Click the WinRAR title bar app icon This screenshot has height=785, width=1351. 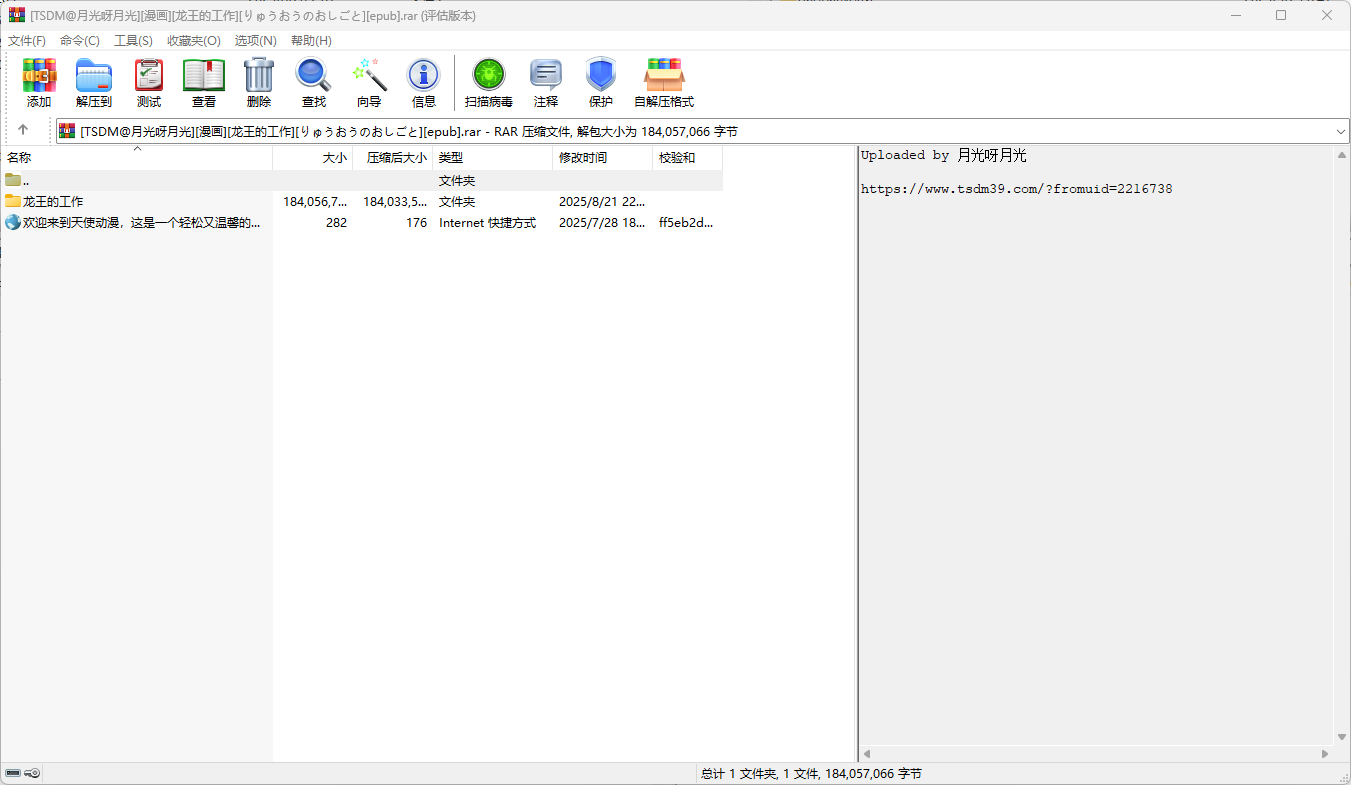click(17, 15)
